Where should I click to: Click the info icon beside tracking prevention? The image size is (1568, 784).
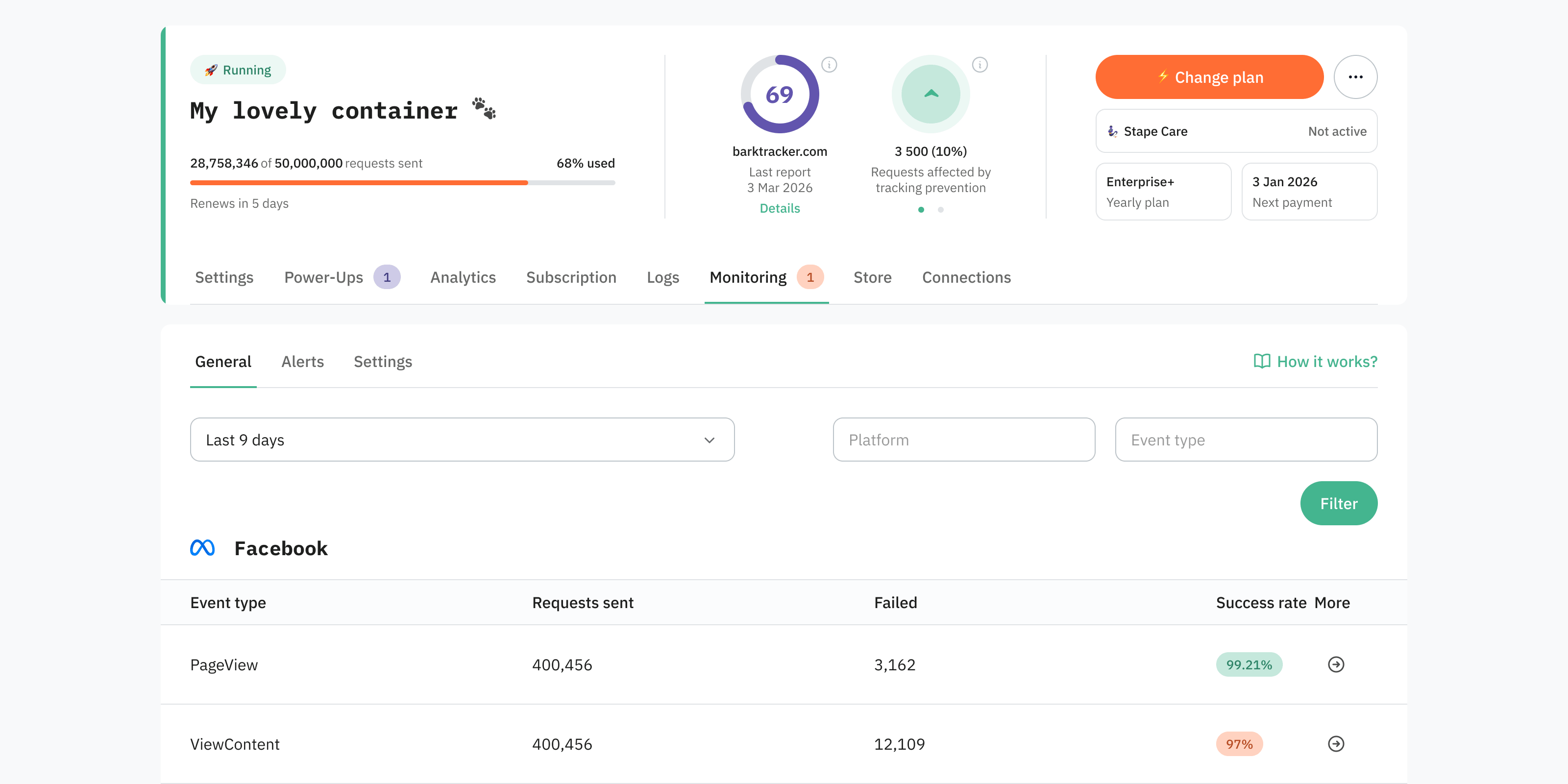[x=980, y=65]
